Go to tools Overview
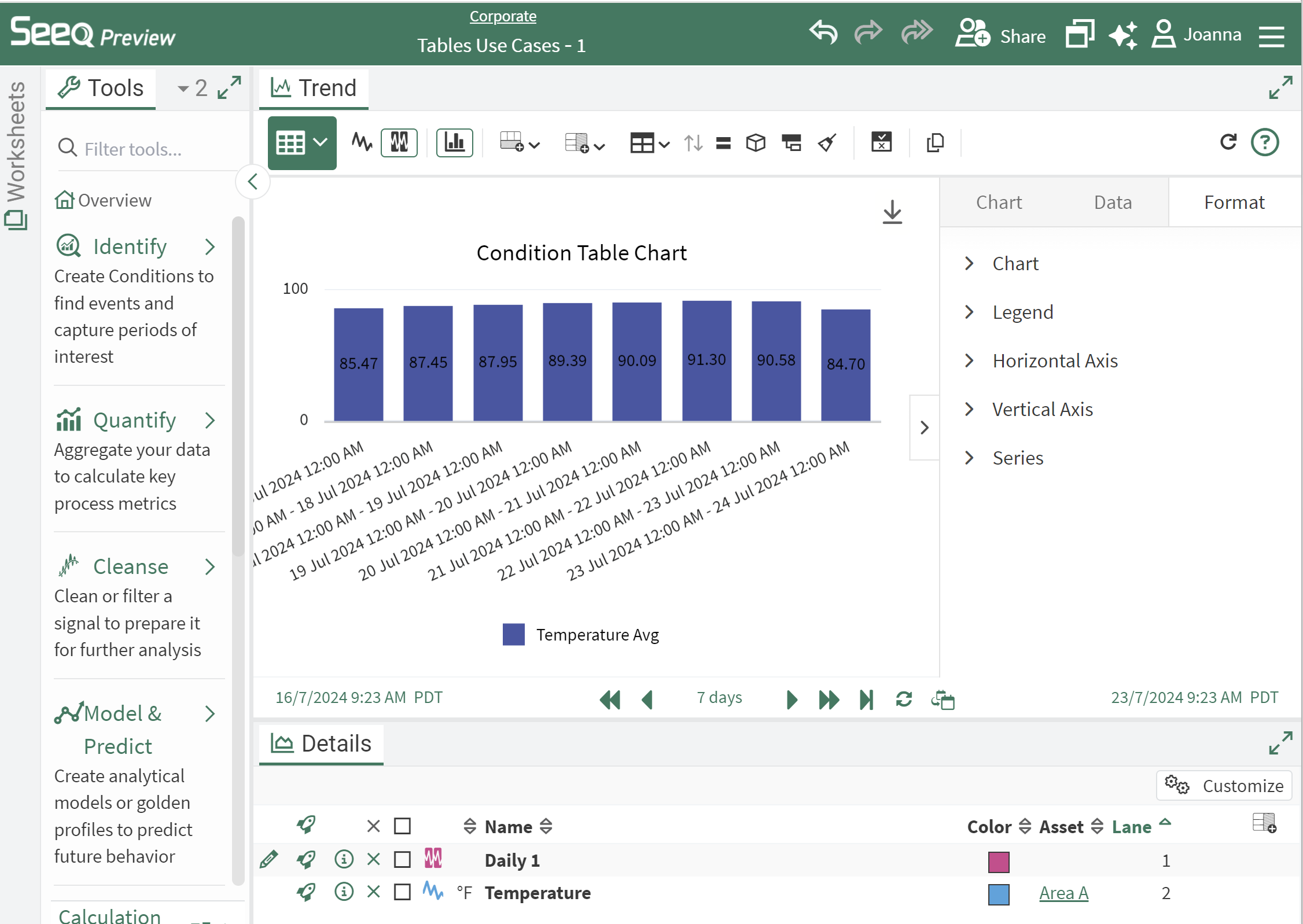 (103, 200)
